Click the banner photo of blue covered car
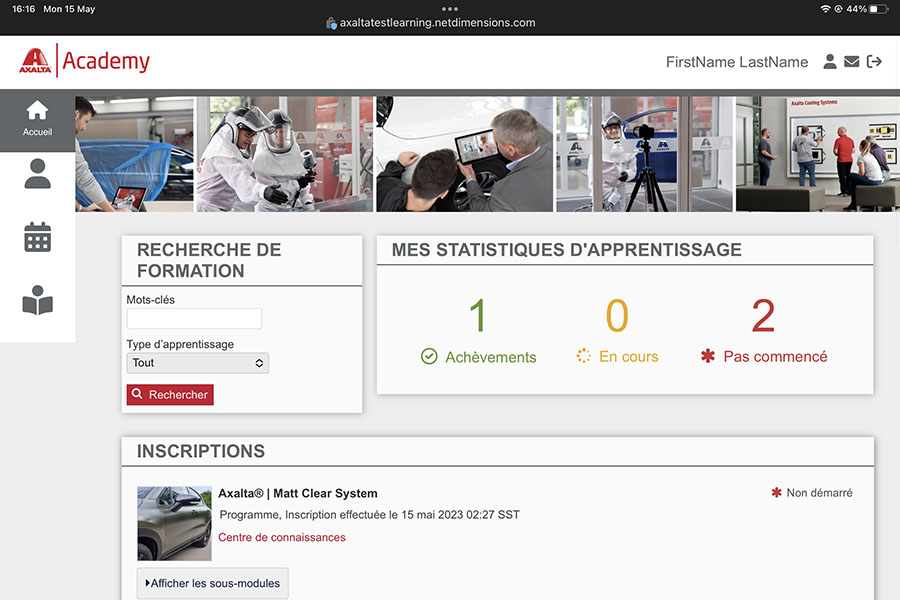 (134, 154)
